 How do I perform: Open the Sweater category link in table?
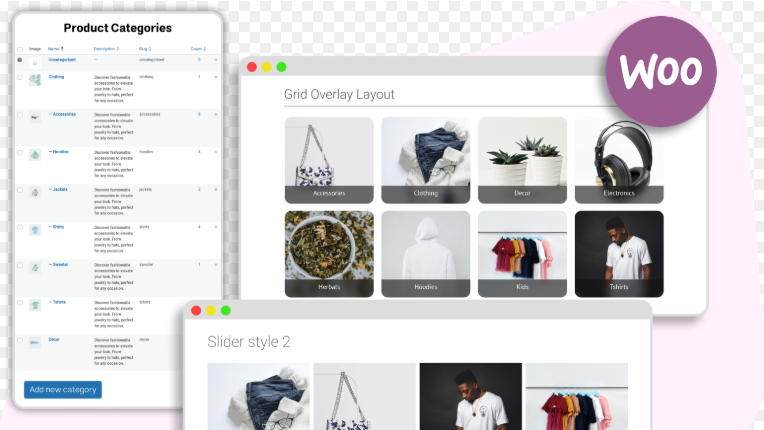coord(60,264)
